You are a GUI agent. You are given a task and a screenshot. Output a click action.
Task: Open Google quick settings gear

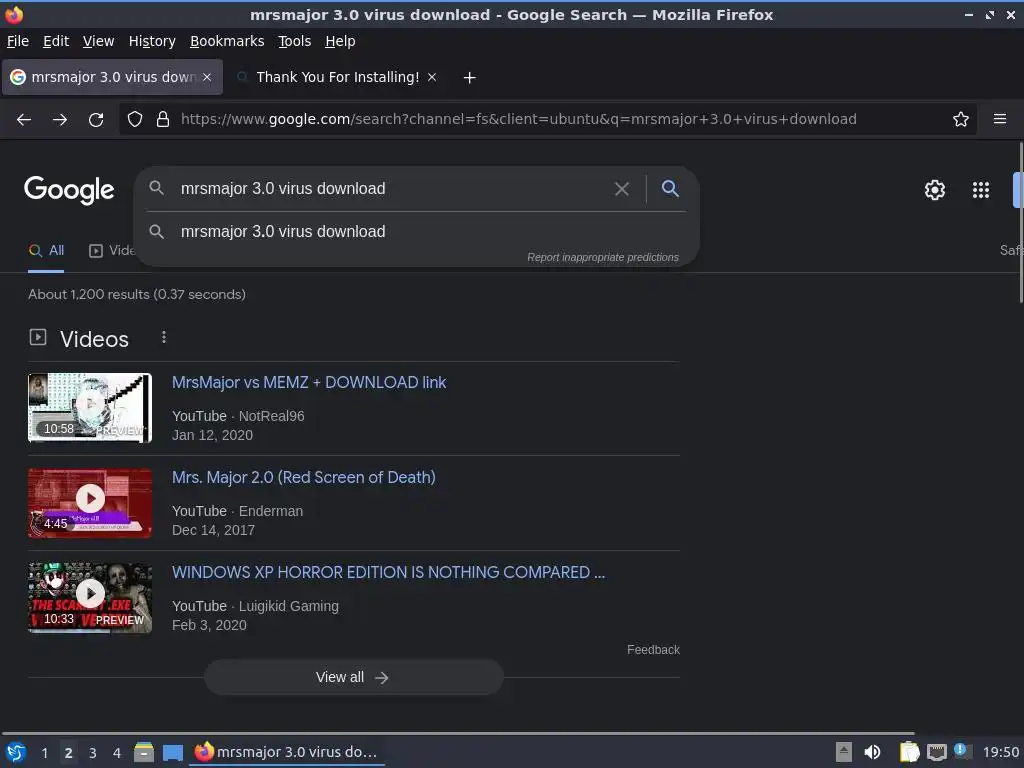[x=935, y=190]
